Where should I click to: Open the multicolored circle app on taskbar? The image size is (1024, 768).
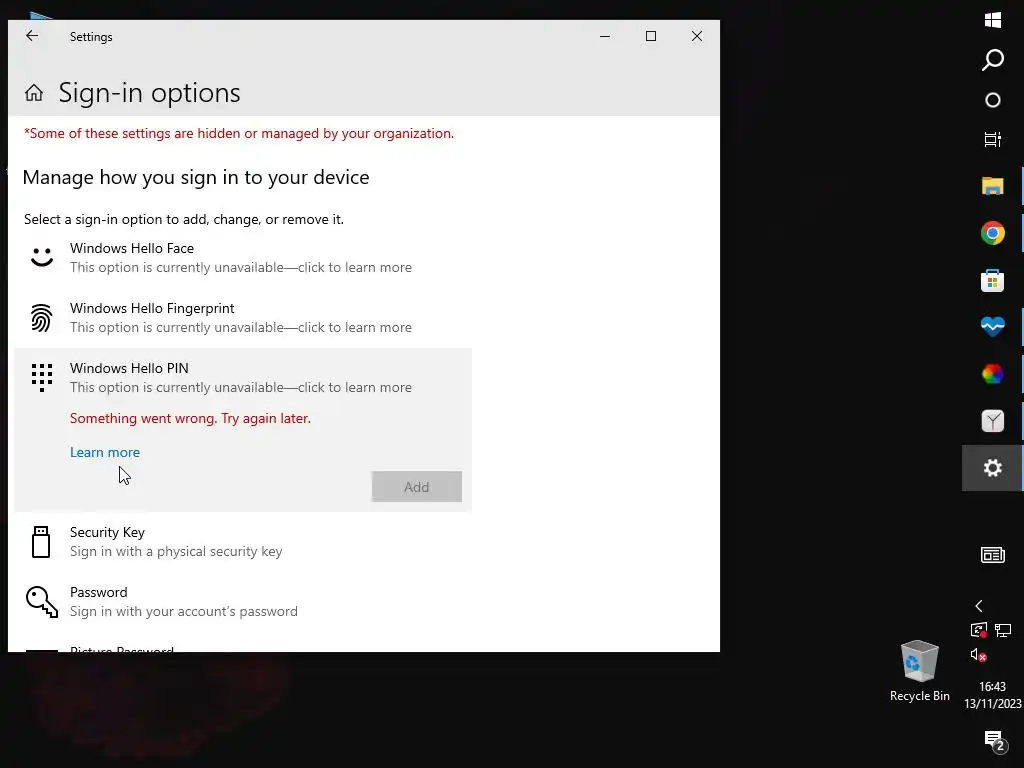coord(993,374)
